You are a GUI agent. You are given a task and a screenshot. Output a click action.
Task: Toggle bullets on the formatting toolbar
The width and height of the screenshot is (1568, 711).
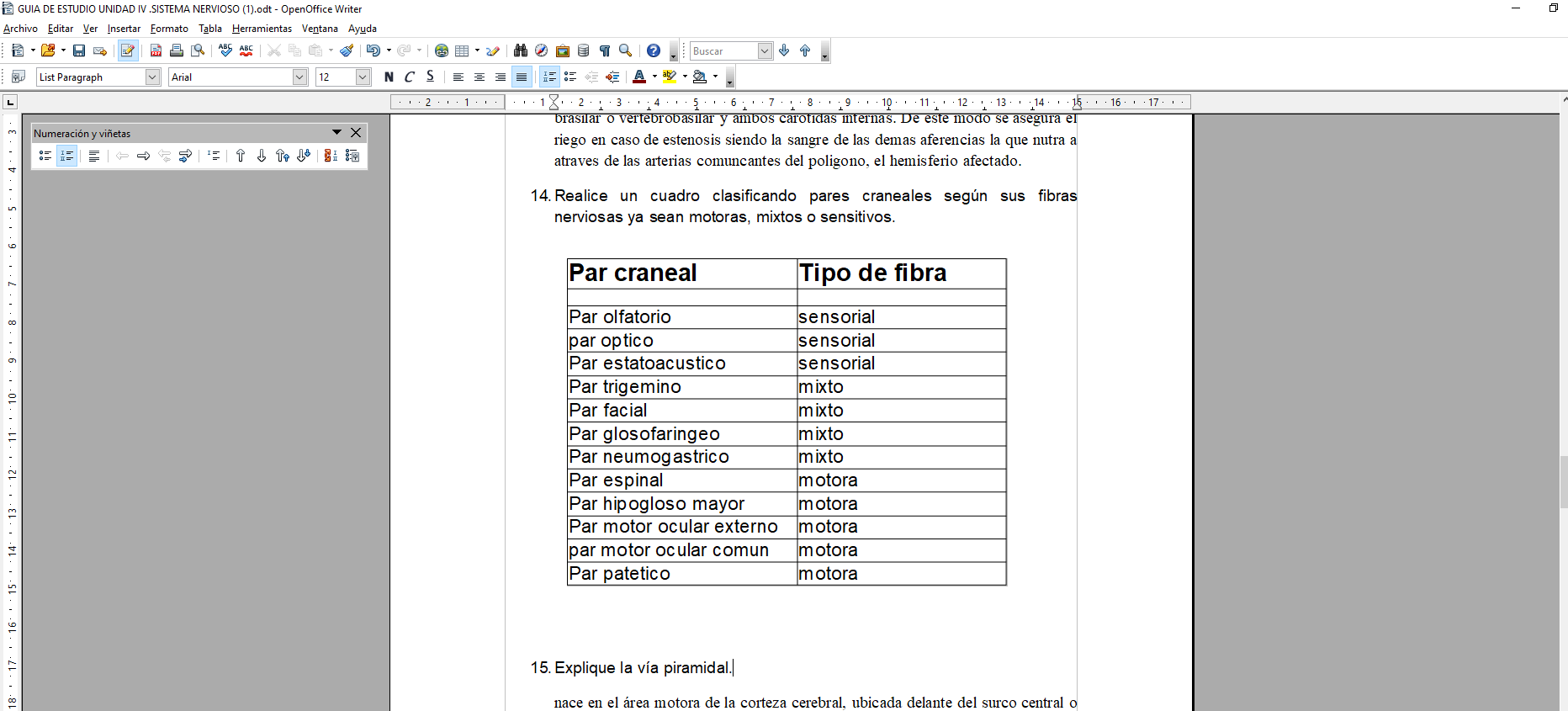pyautogui.click(x=570, y=77)
